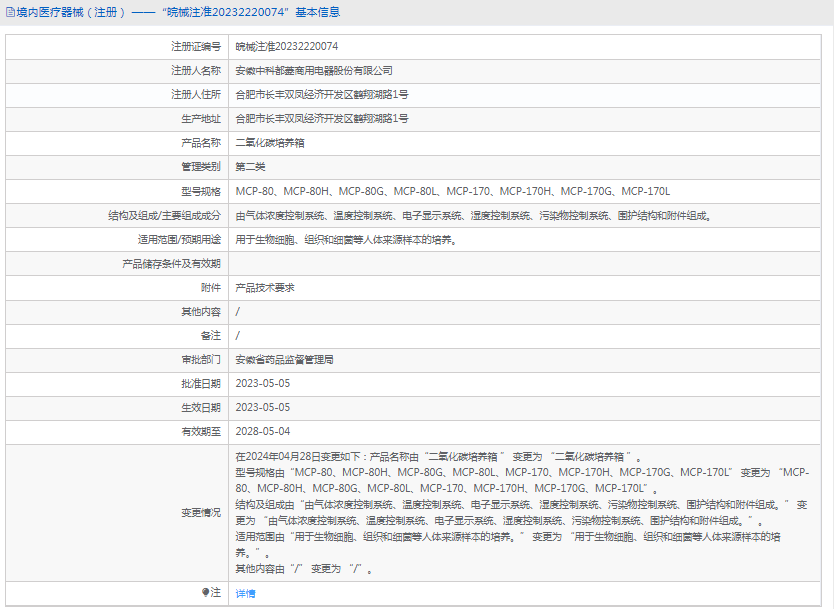Select the 注册证编号 label
Viewport: 834px width, 609px height.
pyautogui.click(x=196, y=47)
